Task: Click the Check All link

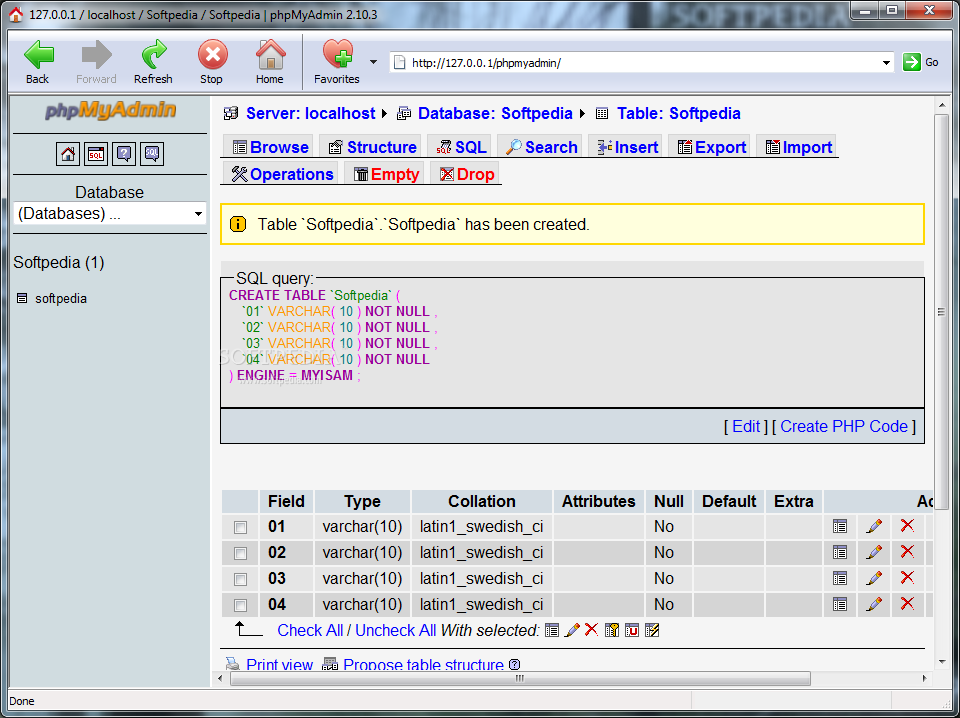Action: tap(310, 630)
